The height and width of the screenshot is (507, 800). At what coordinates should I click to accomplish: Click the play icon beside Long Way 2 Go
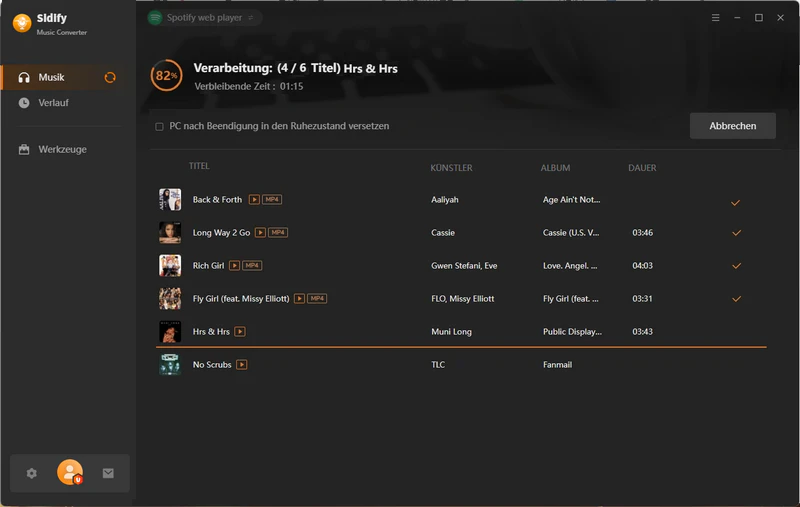[260, 233]
